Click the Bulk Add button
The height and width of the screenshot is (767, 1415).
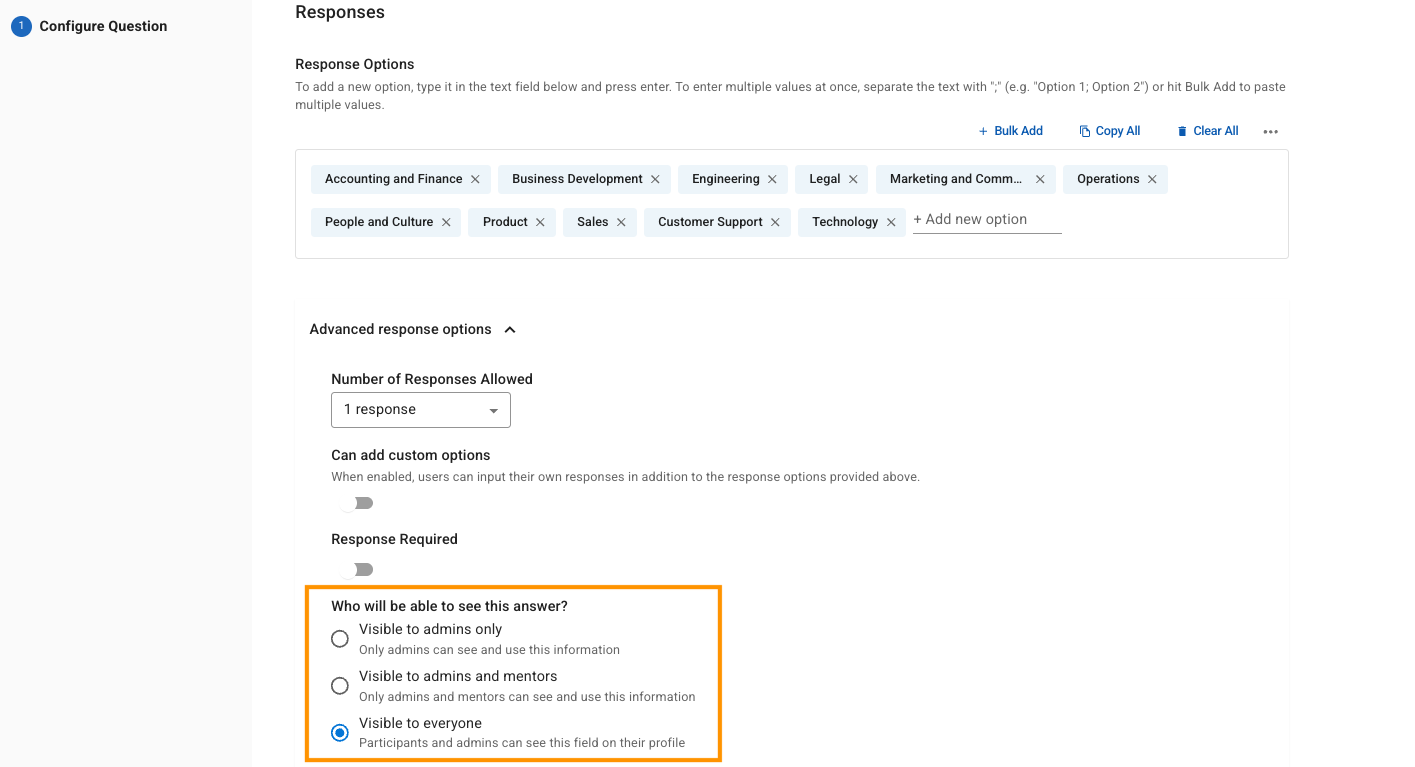(1011, 131)
